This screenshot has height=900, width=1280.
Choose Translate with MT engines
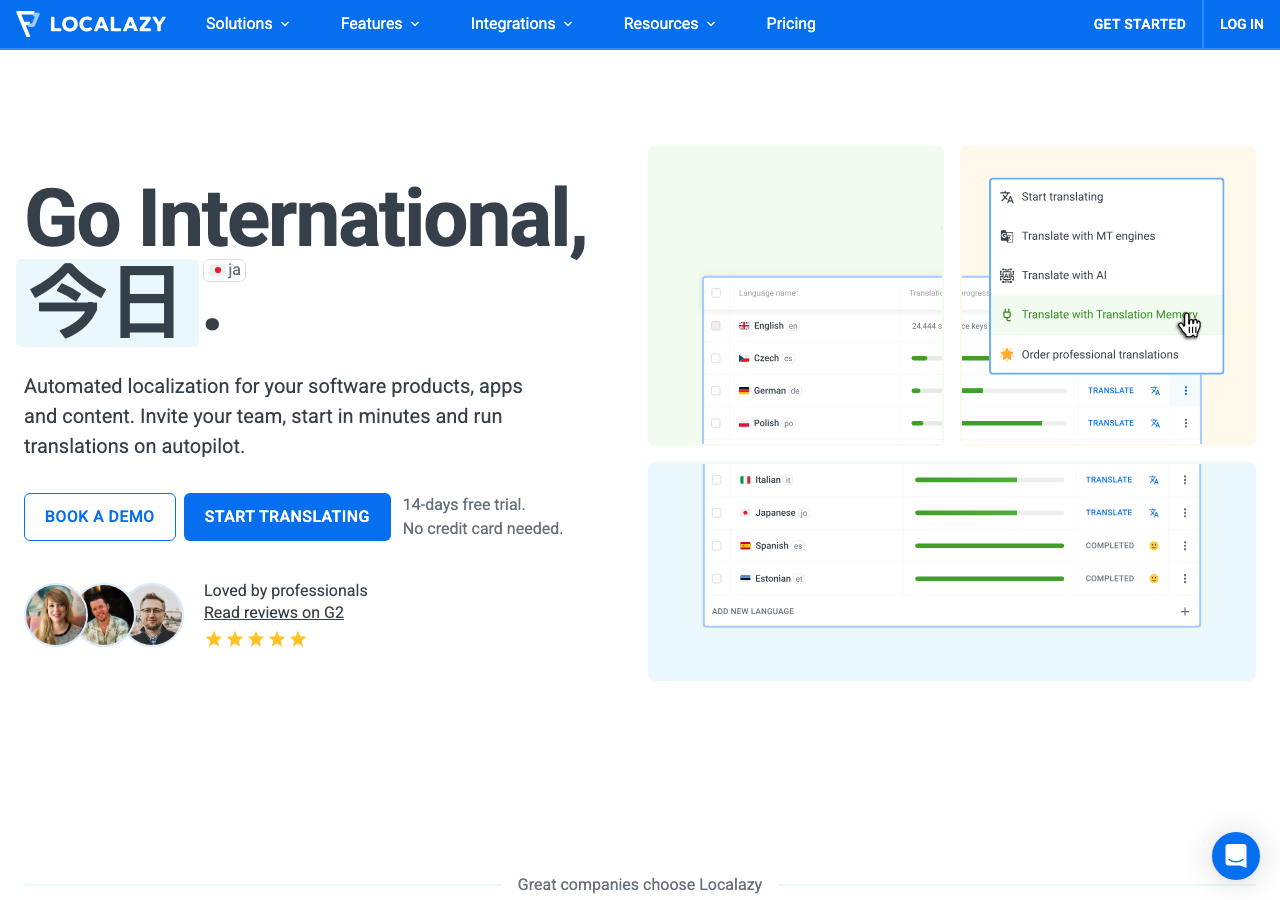(1107, 236)
